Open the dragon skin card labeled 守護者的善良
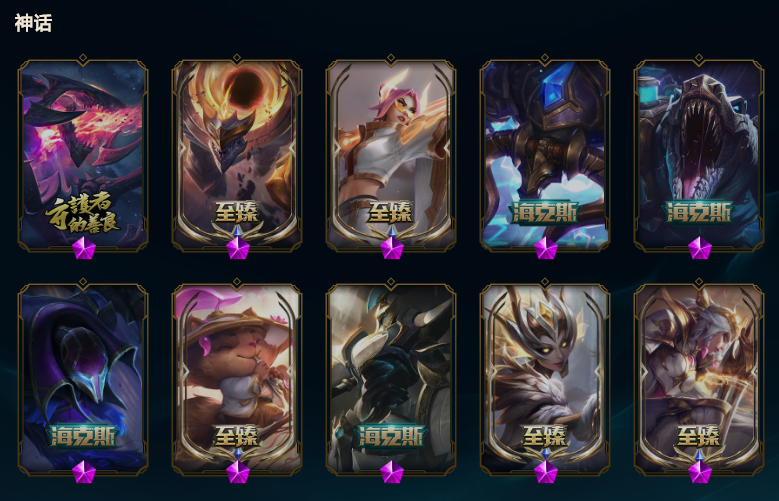 [x=83, y=155]
